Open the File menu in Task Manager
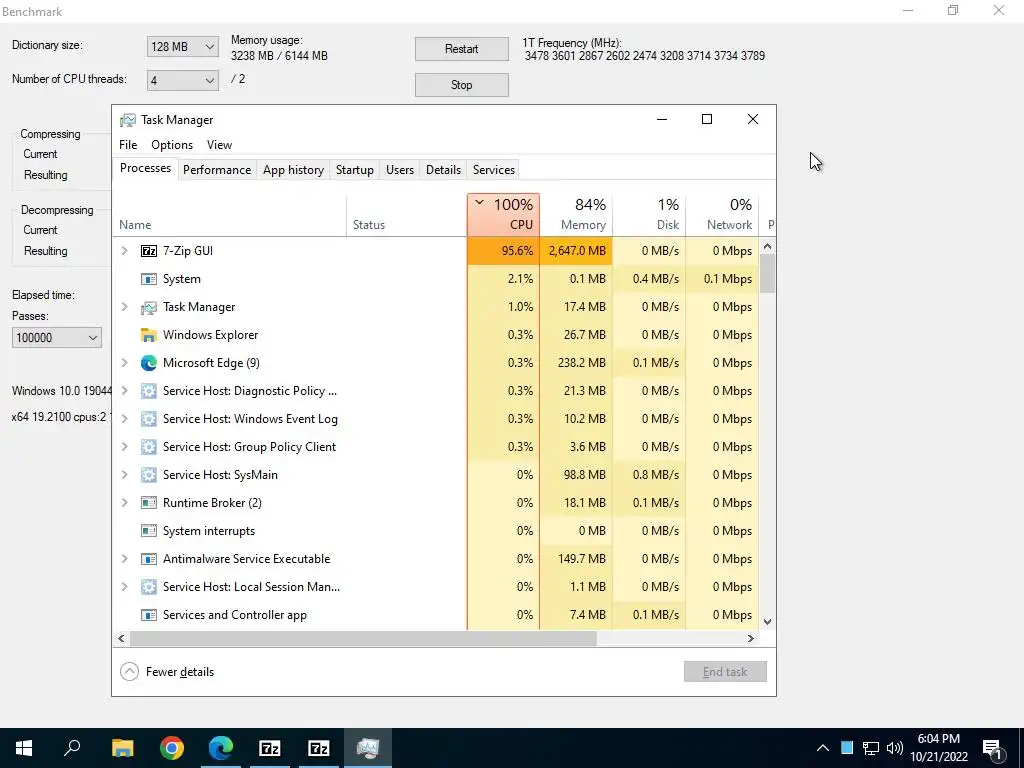 [x=128, y=145]
